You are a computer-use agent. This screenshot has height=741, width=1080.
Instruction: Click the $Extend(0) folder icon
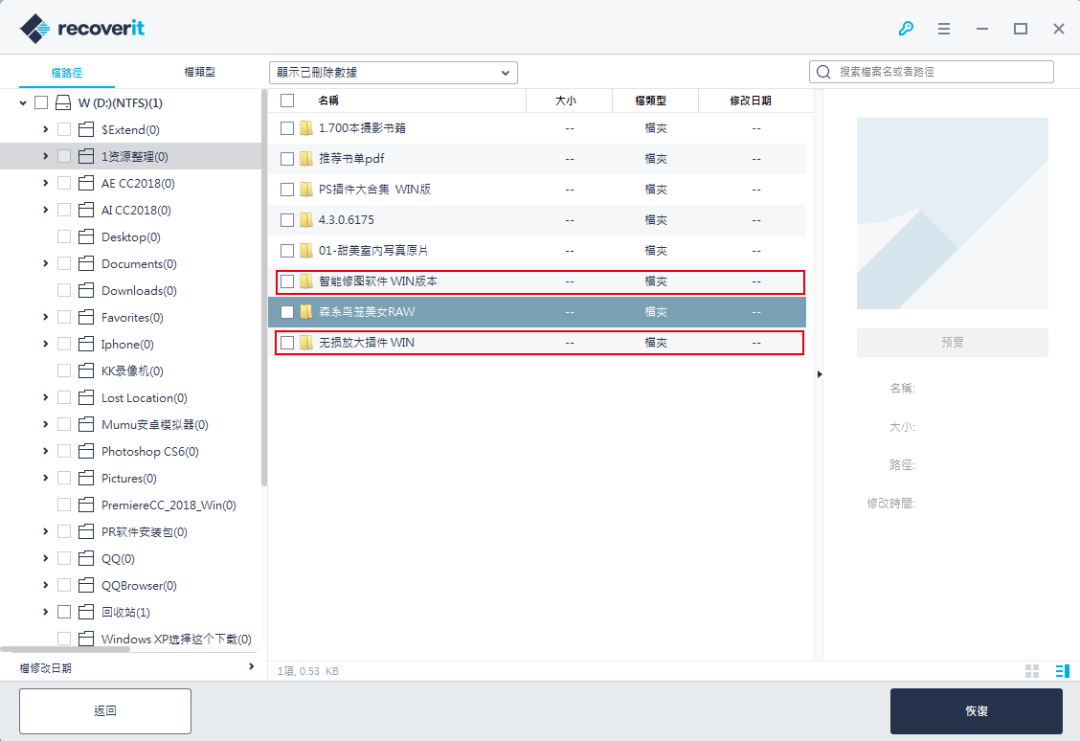tap(86, 129)
